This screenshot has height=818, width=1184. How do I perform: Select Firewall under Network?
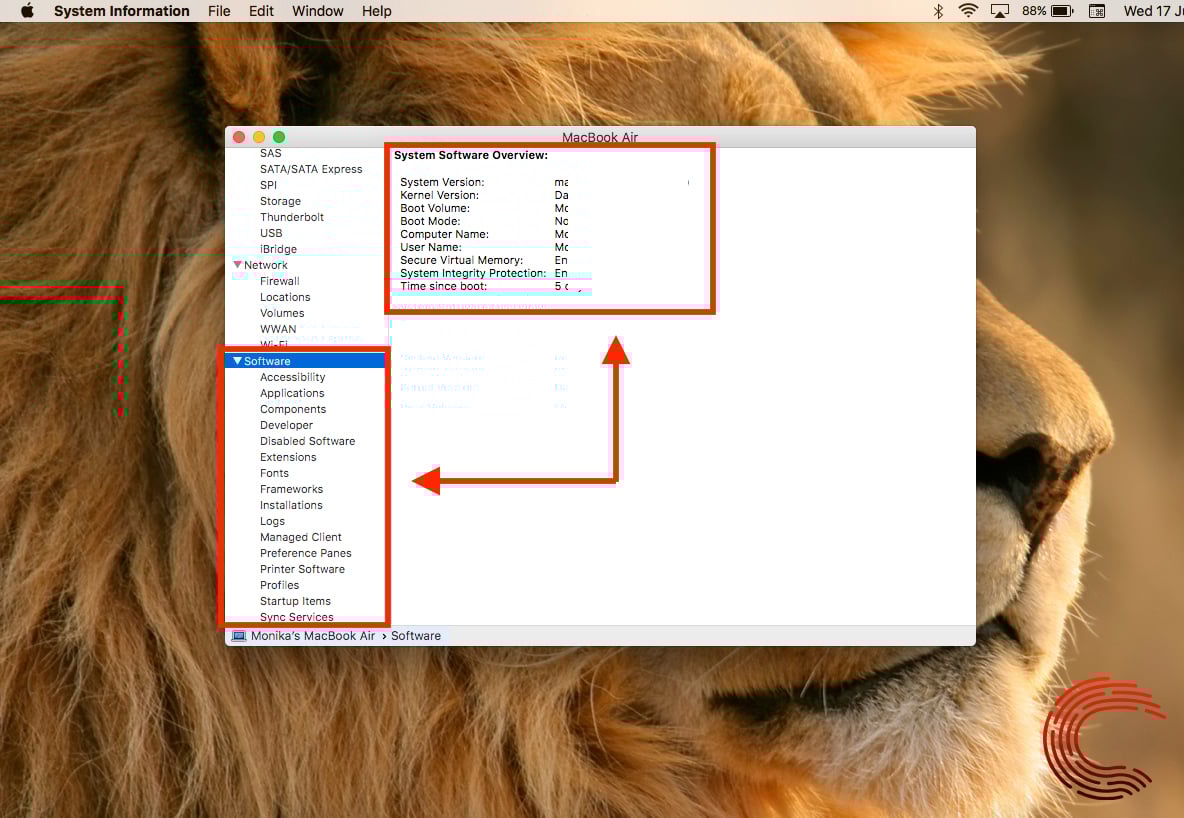coord(279,281)
